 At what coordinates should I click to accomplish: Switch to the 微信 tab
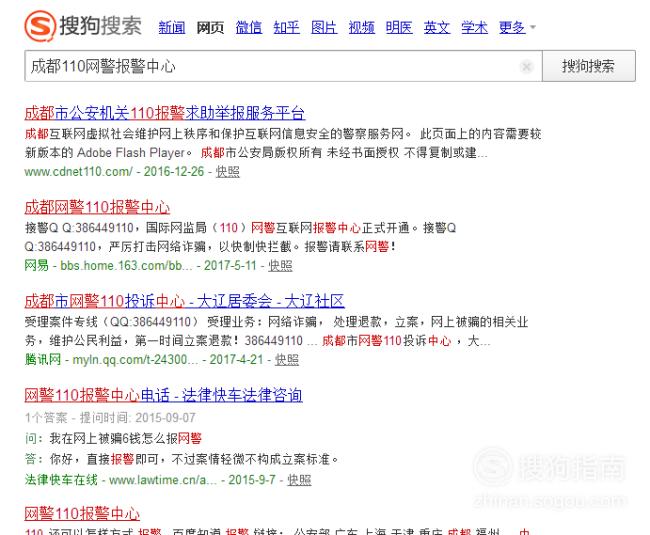pyautogui.click(x=249, y=27)
